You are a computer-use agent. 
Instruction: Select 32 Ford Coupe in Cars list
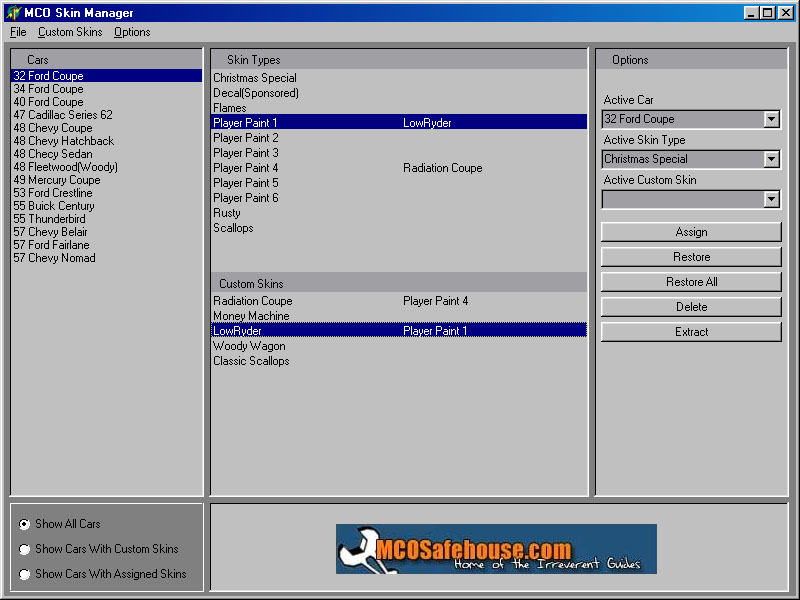tap(106, 76)
